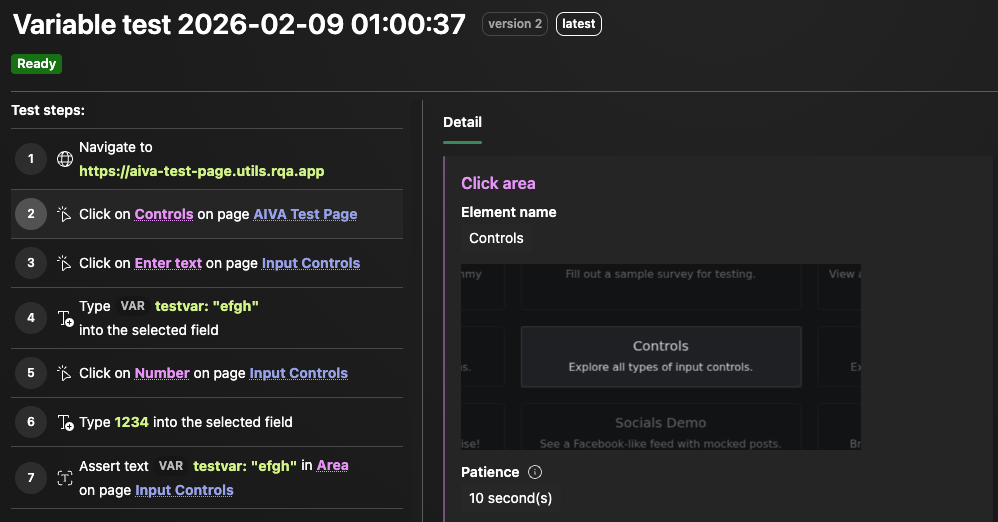Click the type-text icon in step 6
Screen dimensions: 998x522
click(x=66, y=422)
